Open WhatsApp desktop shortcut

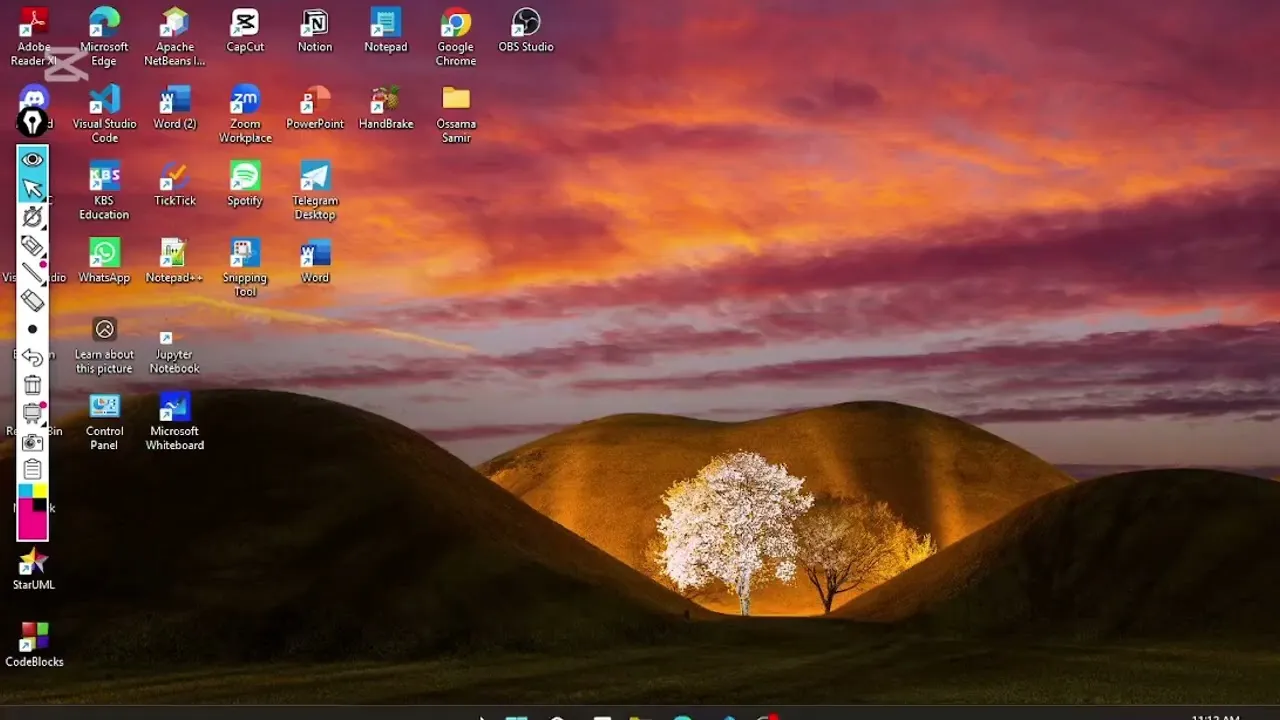tap(104, 261)
